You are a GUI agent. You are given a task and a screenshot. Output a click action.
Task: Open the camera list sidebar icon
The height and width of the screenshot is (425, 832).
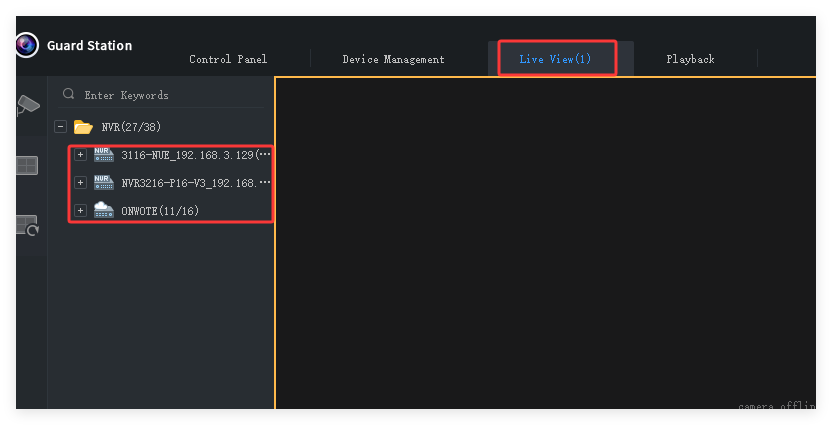[x=28, y=104]
